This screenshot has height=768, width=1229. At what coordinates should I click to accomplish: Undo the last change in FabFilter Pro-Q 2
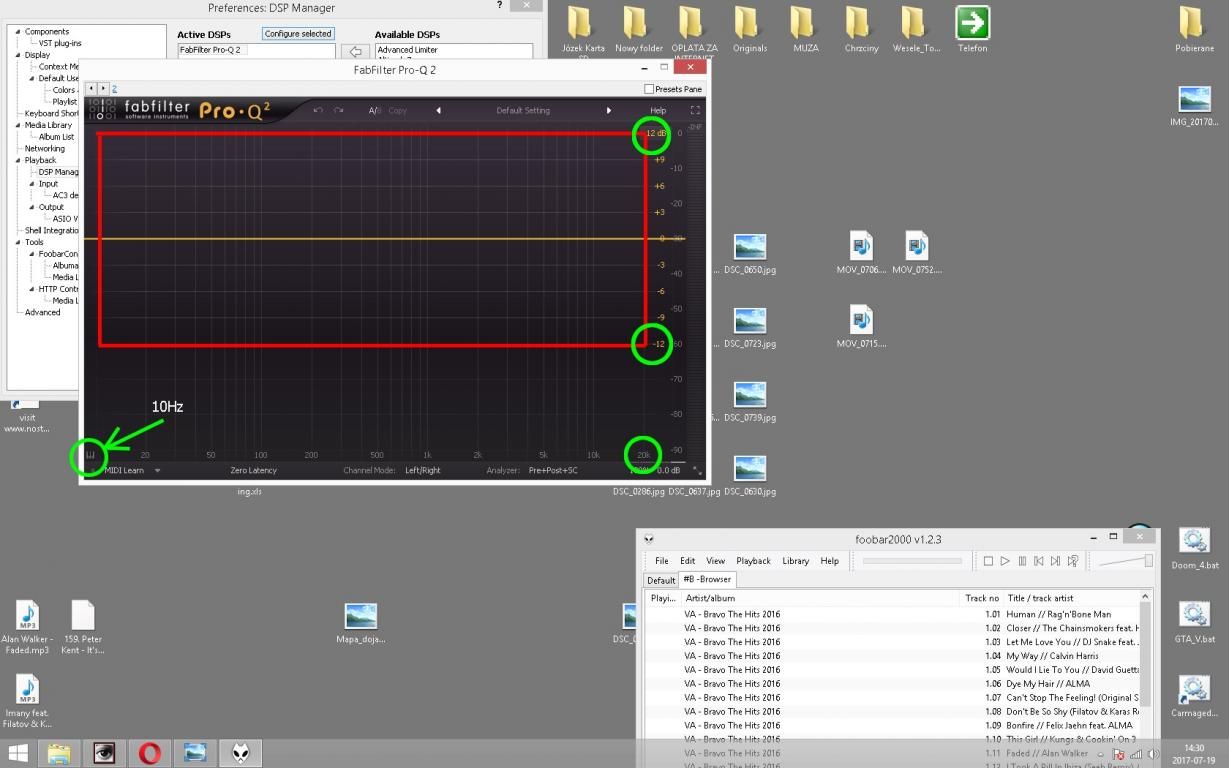point(318,110)
